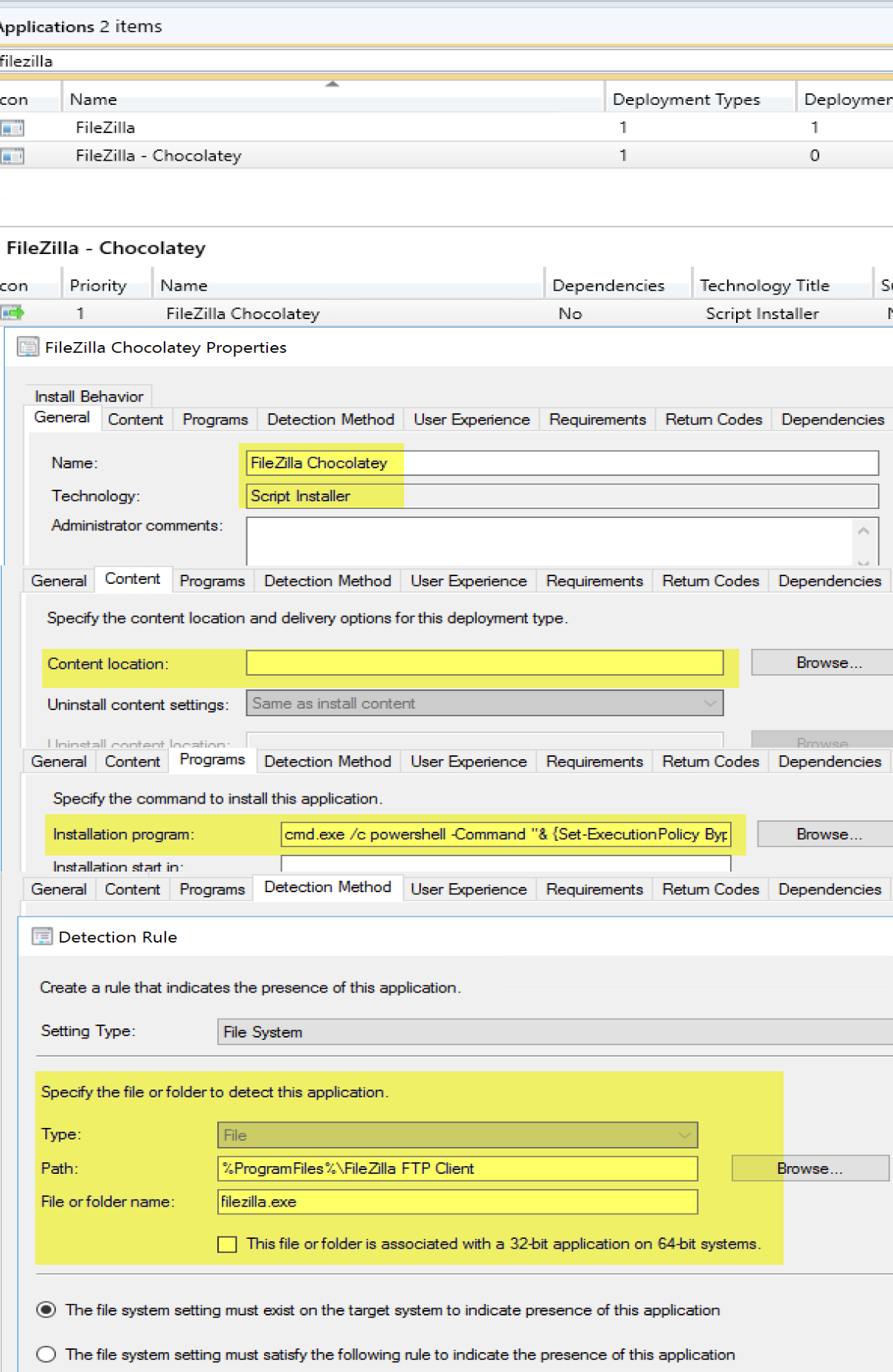
Task: Click the Detection Rule dialog icon
Action: (42, 937)
